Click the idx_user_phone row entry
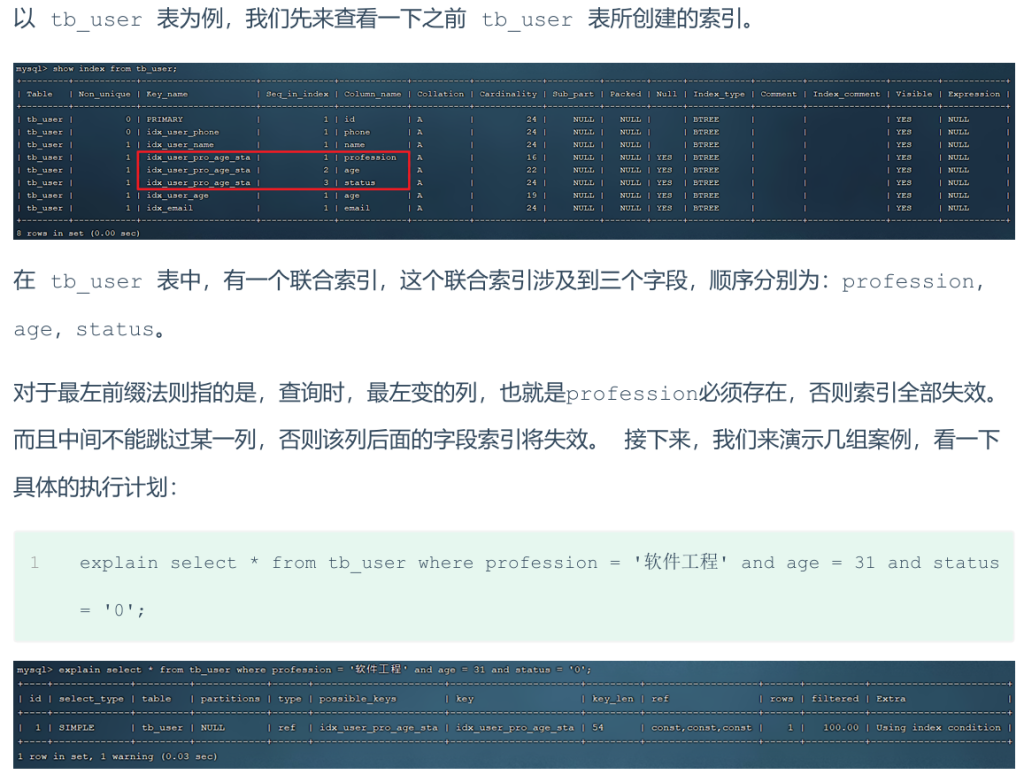The height and width of the screenshot is (782, 1024). click(x=182, y=132)
